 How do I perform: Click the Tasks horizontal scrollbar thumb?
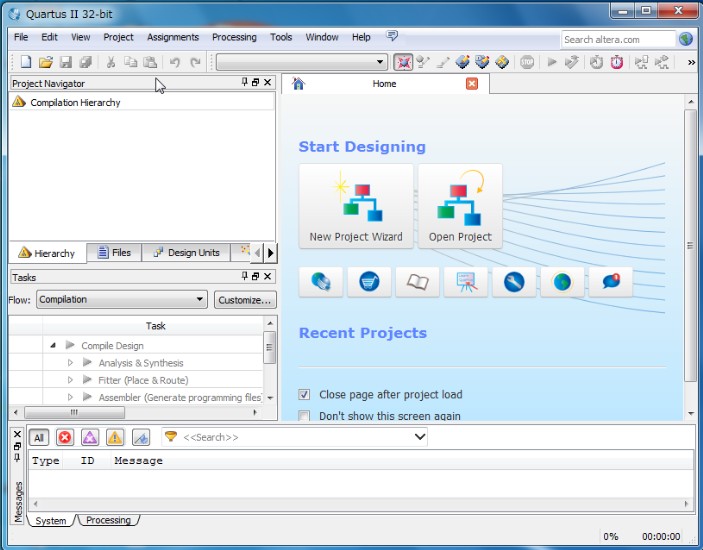(x=74, y=412)
